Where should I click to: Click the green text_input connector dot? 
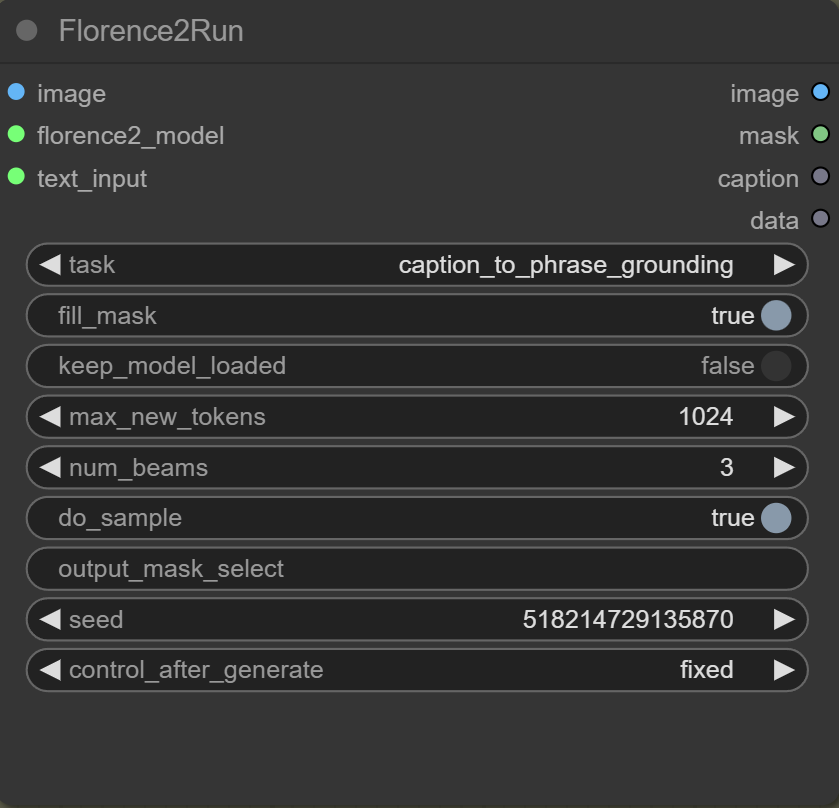(x=16, y=178)
